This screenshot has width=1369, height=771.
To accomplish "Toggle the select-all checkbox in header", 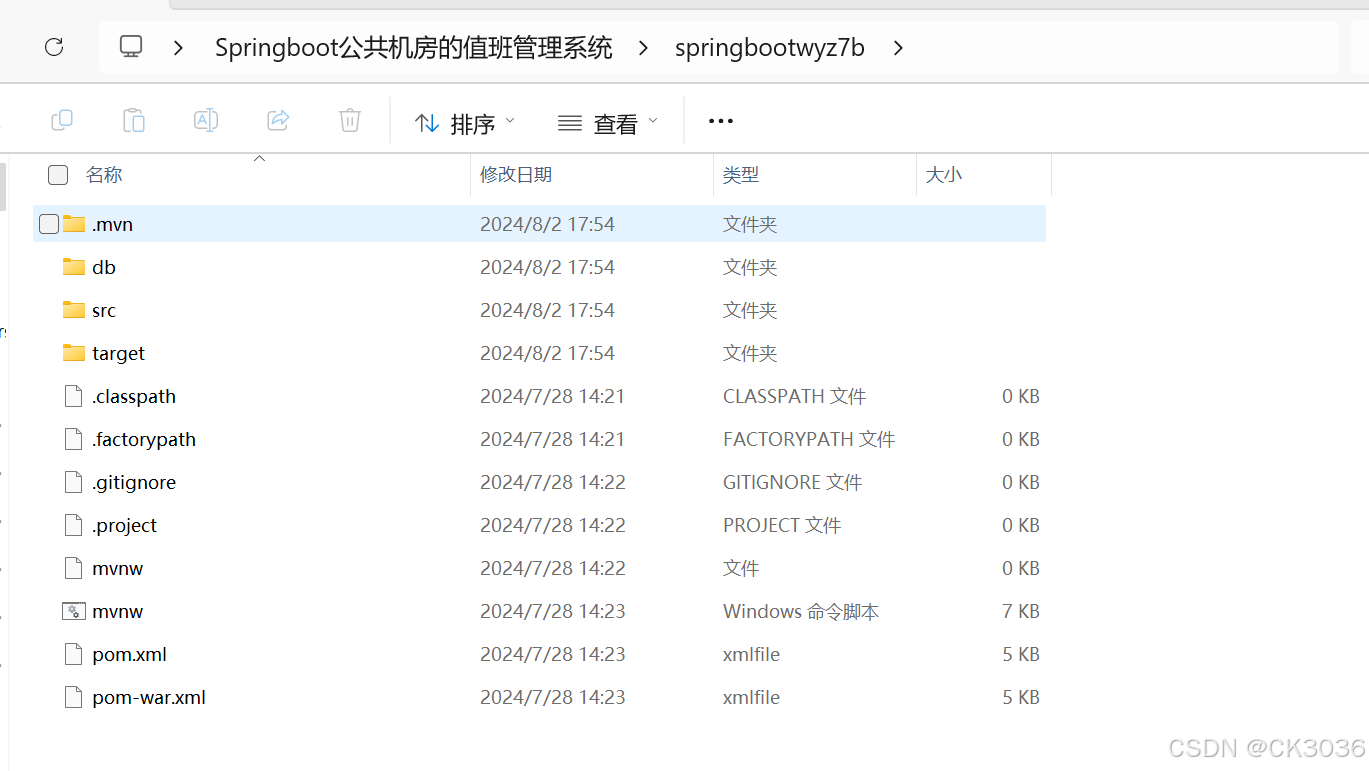I will tap(57, 173).
